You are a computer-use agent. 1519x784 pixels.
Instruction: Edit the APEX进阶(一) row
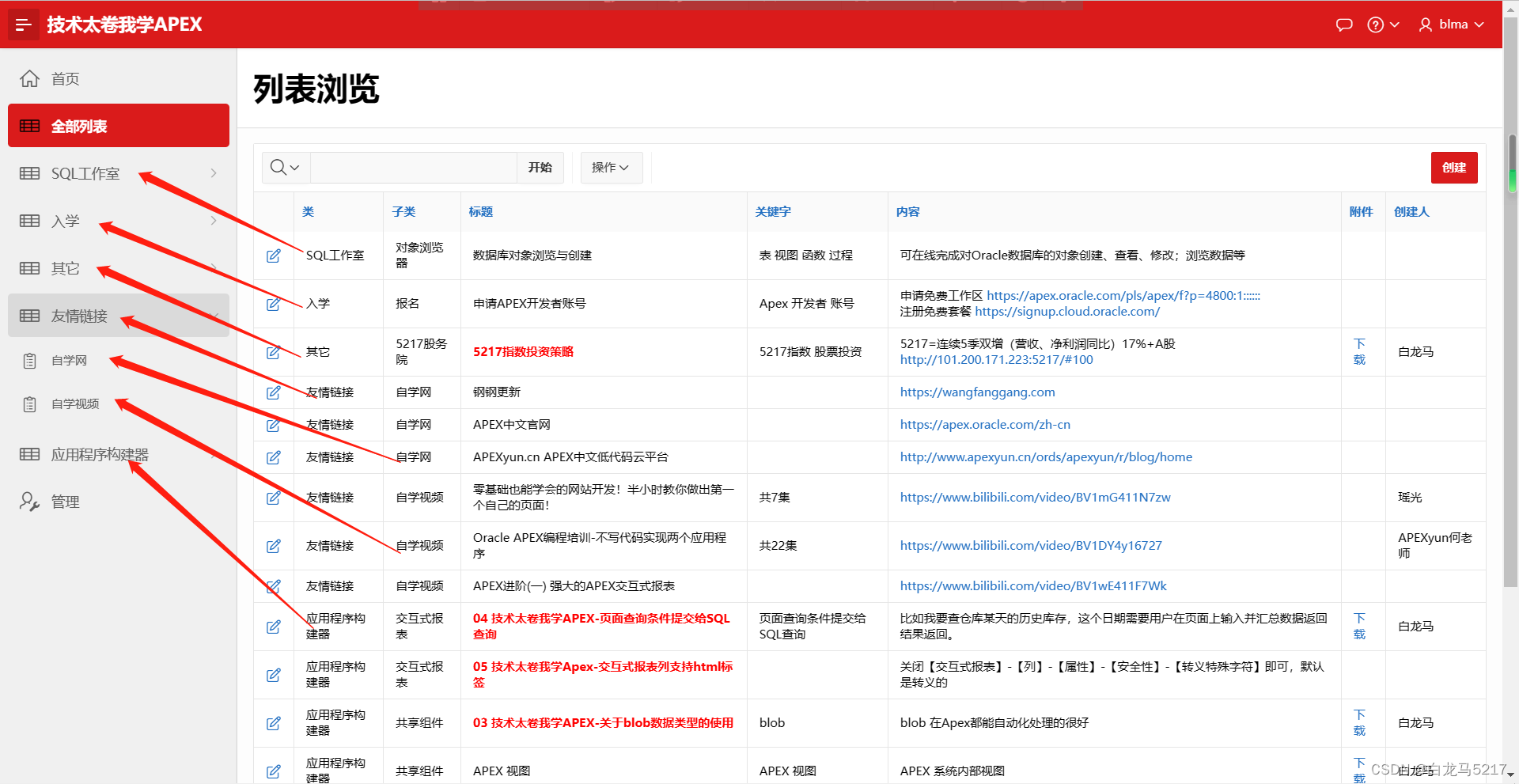274,586
